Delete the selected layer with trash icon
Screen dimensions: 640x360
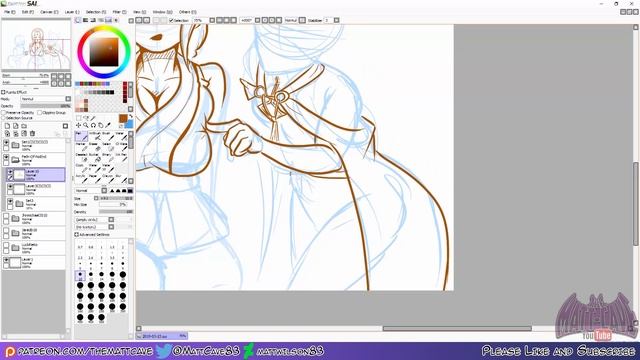click(32, 133)
